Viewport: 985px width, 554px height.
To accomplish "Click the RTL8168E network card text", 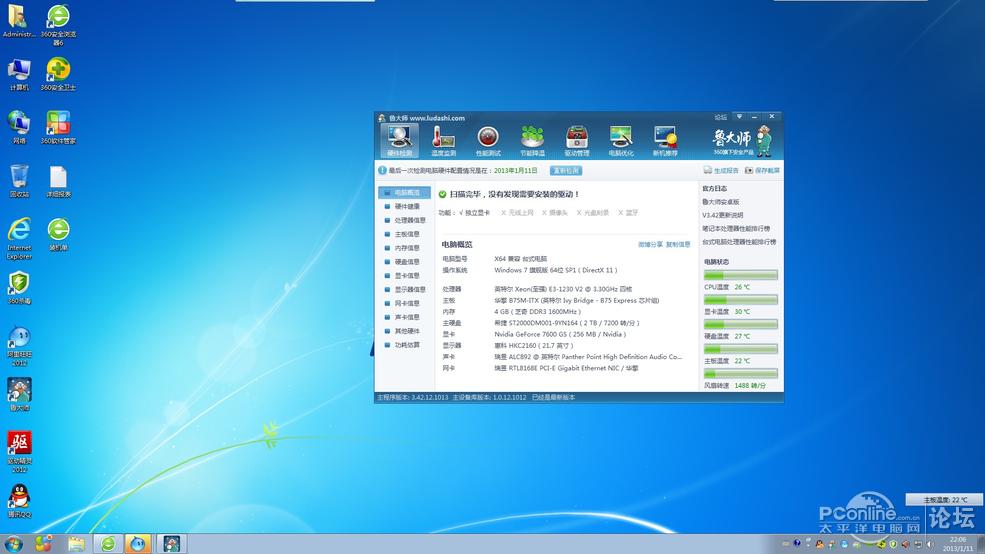I will (566, 368).
